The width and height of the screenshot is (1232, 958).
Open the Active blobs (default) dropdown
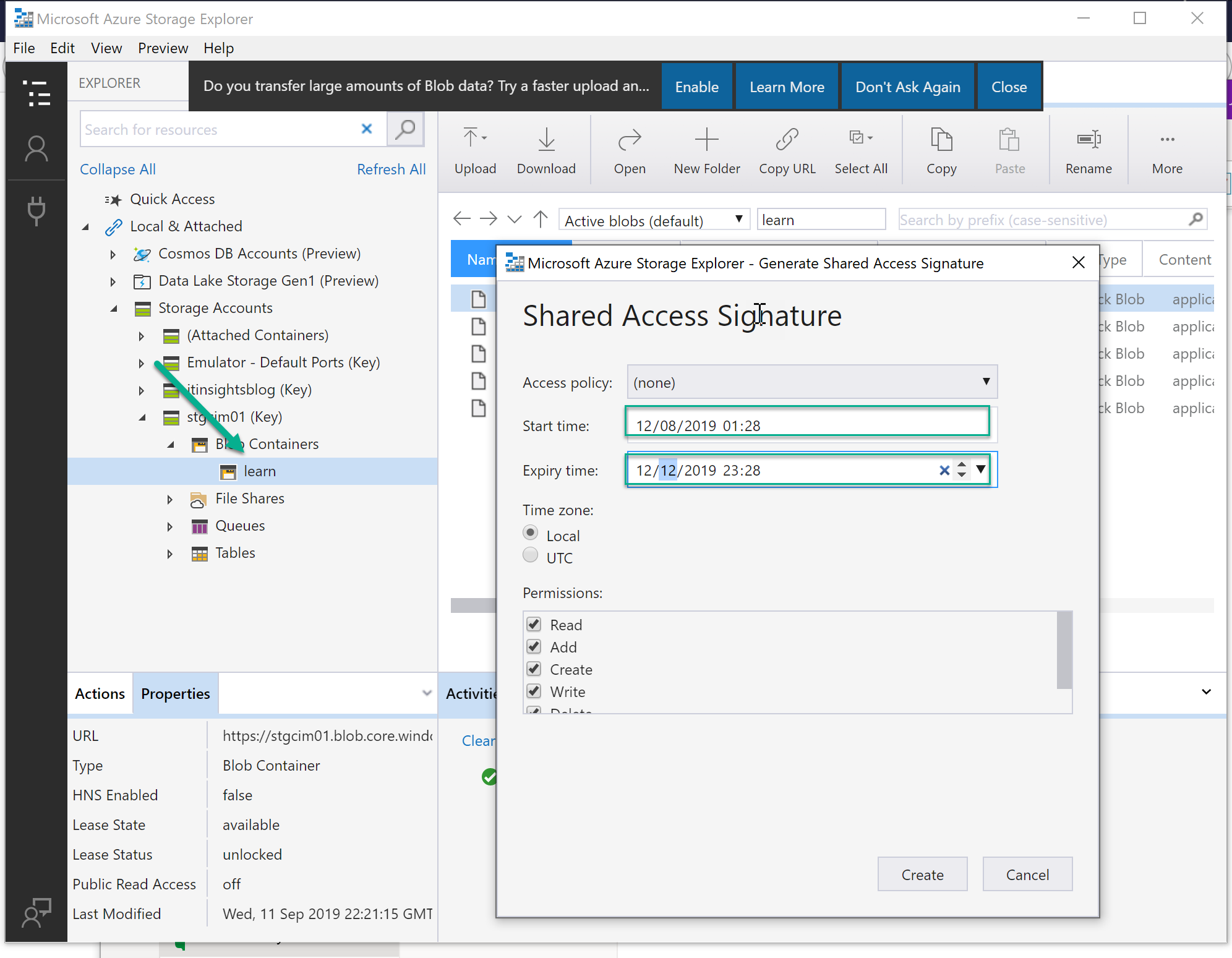[x=654, y=220]
